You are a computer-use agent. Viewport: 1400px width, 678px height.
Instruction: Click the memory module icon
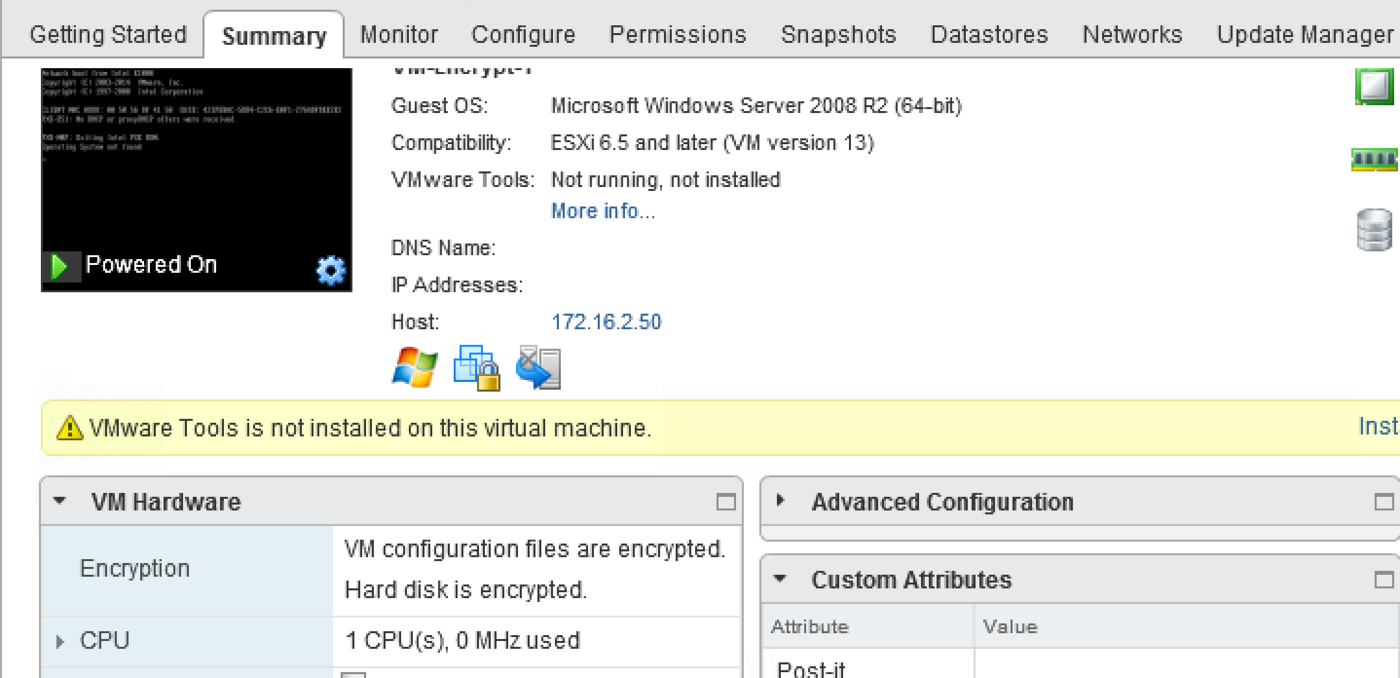click(1374, 158)
